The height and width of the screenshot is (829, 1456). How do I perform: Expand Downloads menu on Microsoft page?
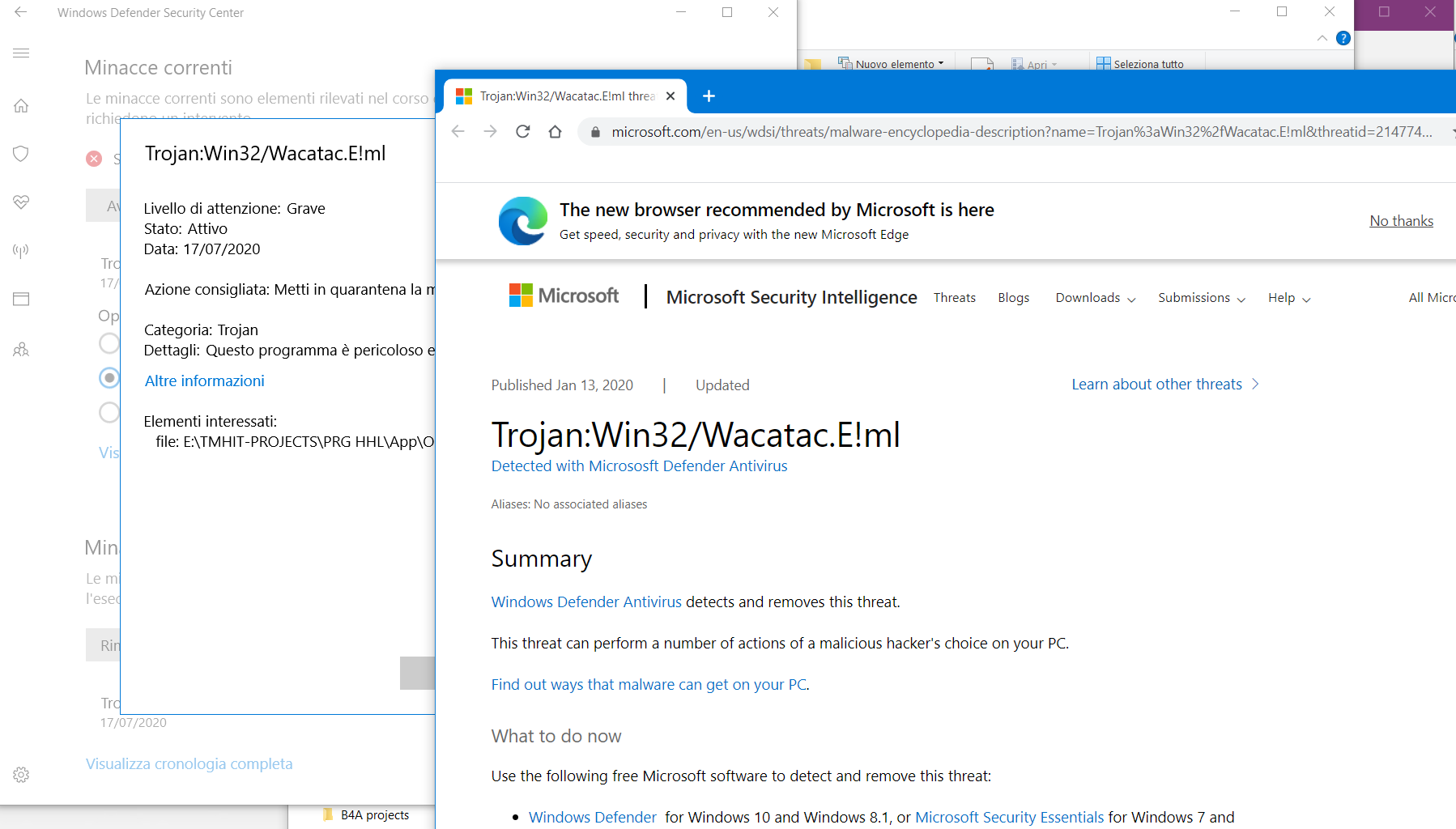pyautogui.click(x=1096, y=298)
